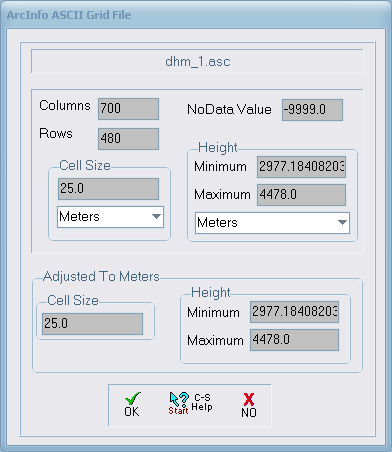Click the Columns field showing 700
The height and width of the screenshot is (452, 392).
[128, 109]
